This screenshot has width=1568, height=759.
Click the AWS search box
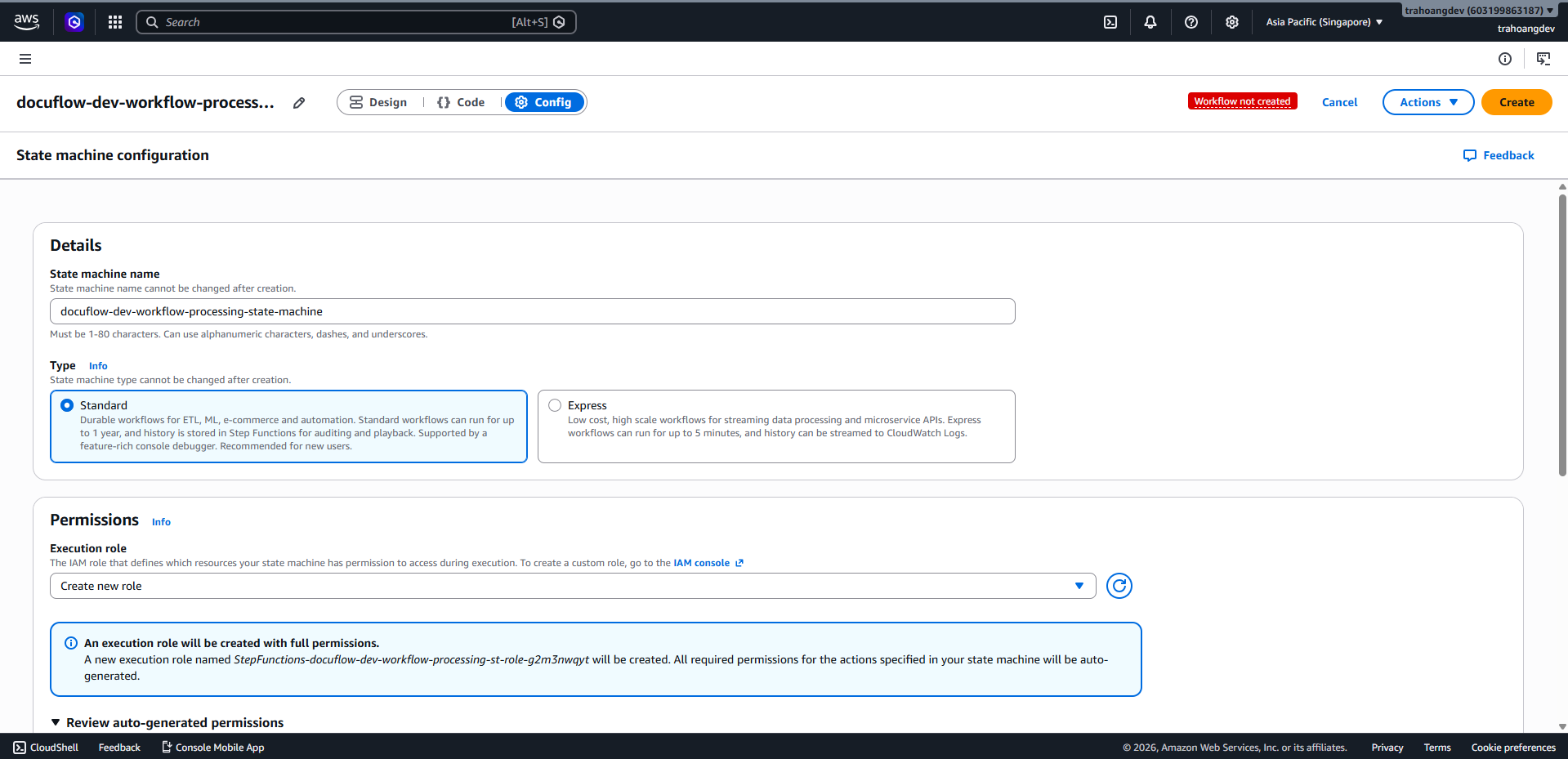point(356,22)
